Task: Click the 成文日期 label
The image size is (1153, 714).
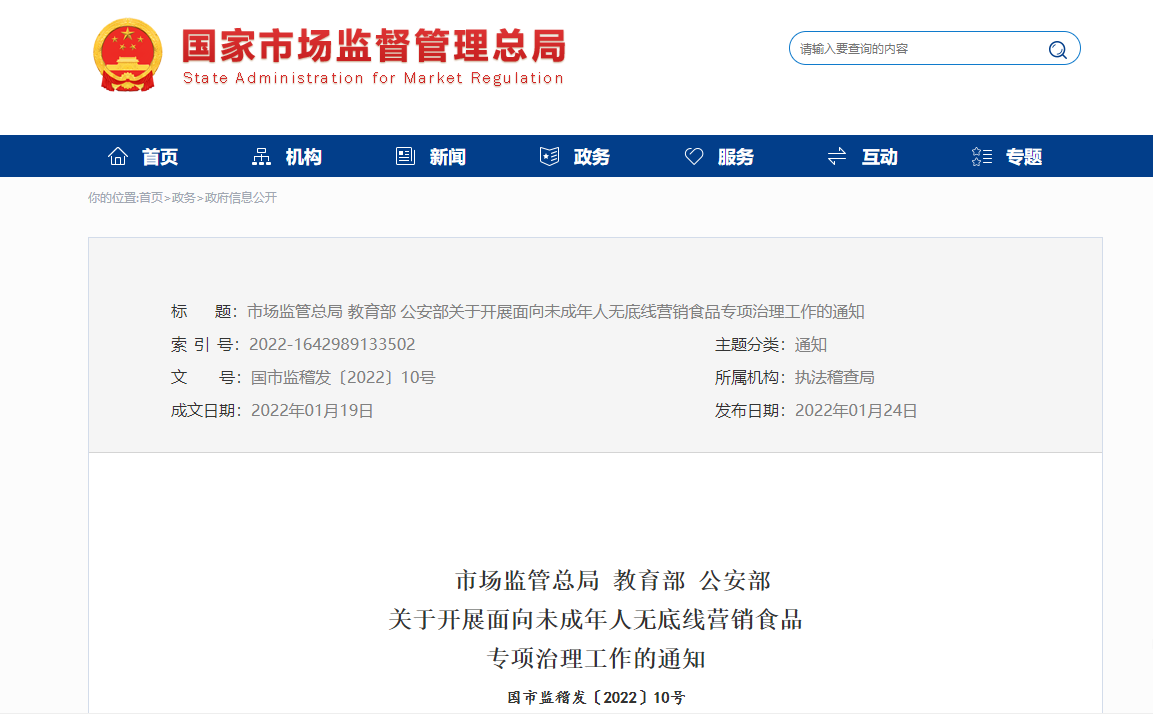Action: point(206,410)
